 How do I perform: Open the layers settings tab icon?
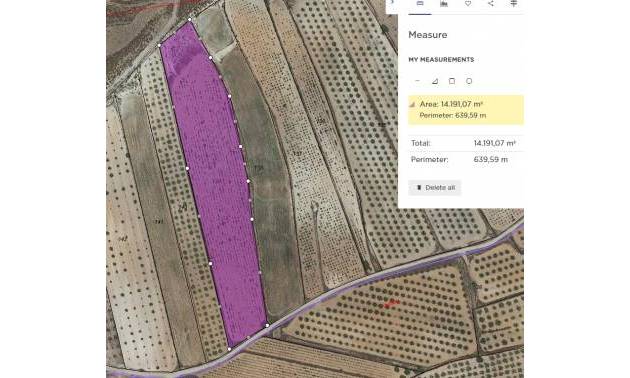pyautogui.click(x=514, y=4)
